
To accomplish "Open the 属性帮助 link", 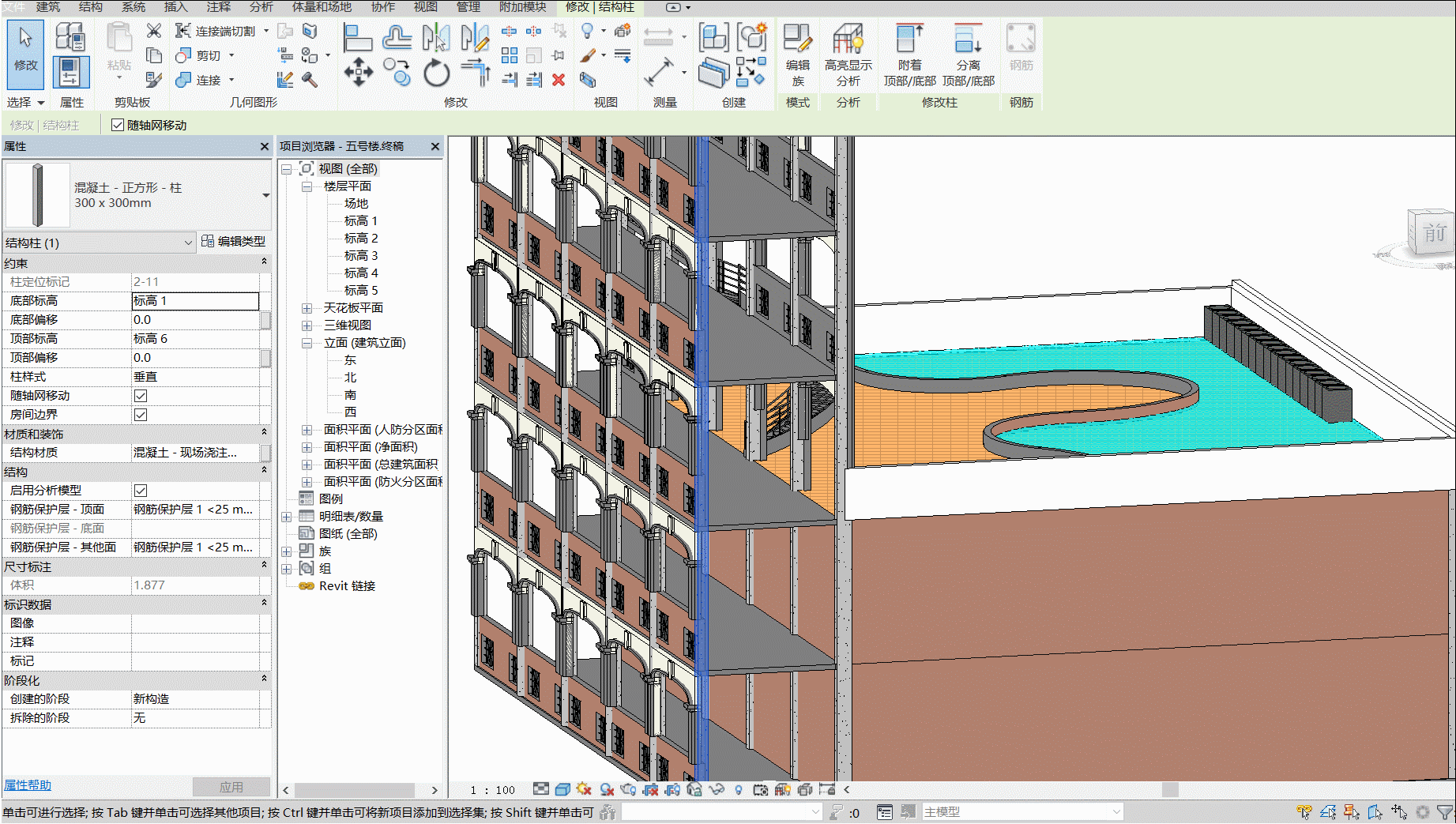I will pyautogui.click(x=28, y=785).
